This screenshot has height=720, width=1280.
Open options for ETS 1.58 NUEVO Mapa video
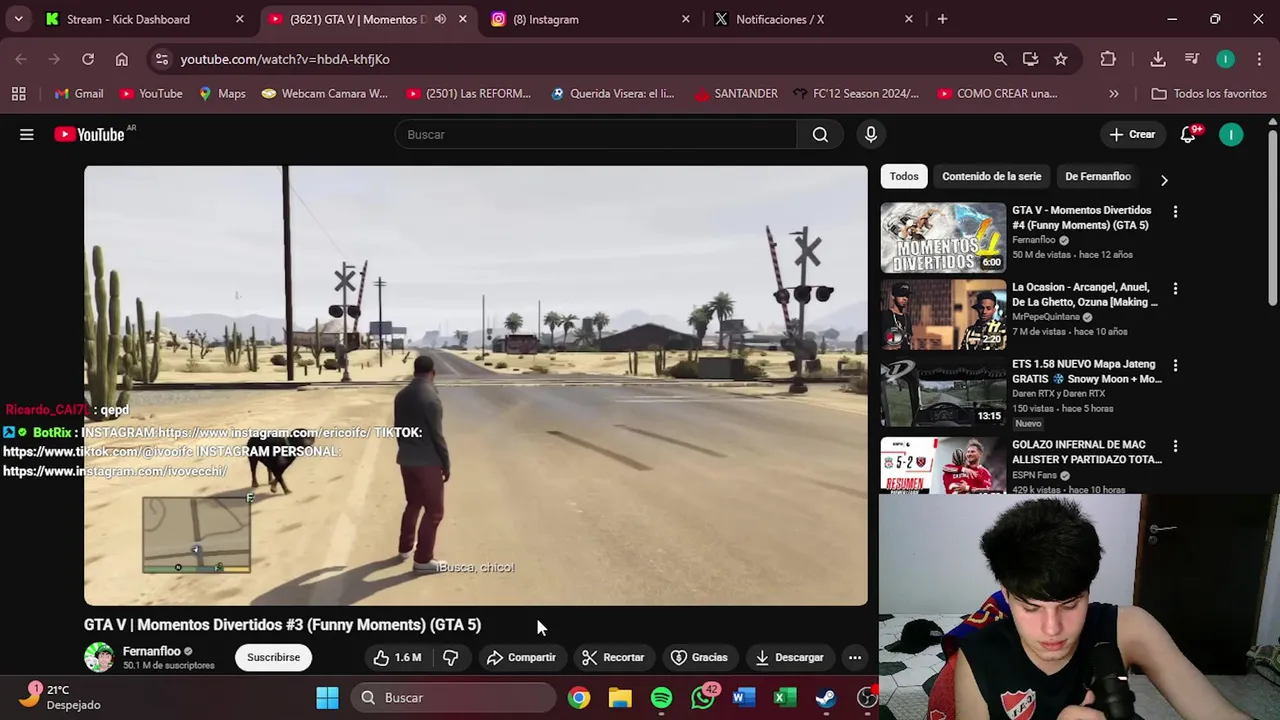(1175, 366)
